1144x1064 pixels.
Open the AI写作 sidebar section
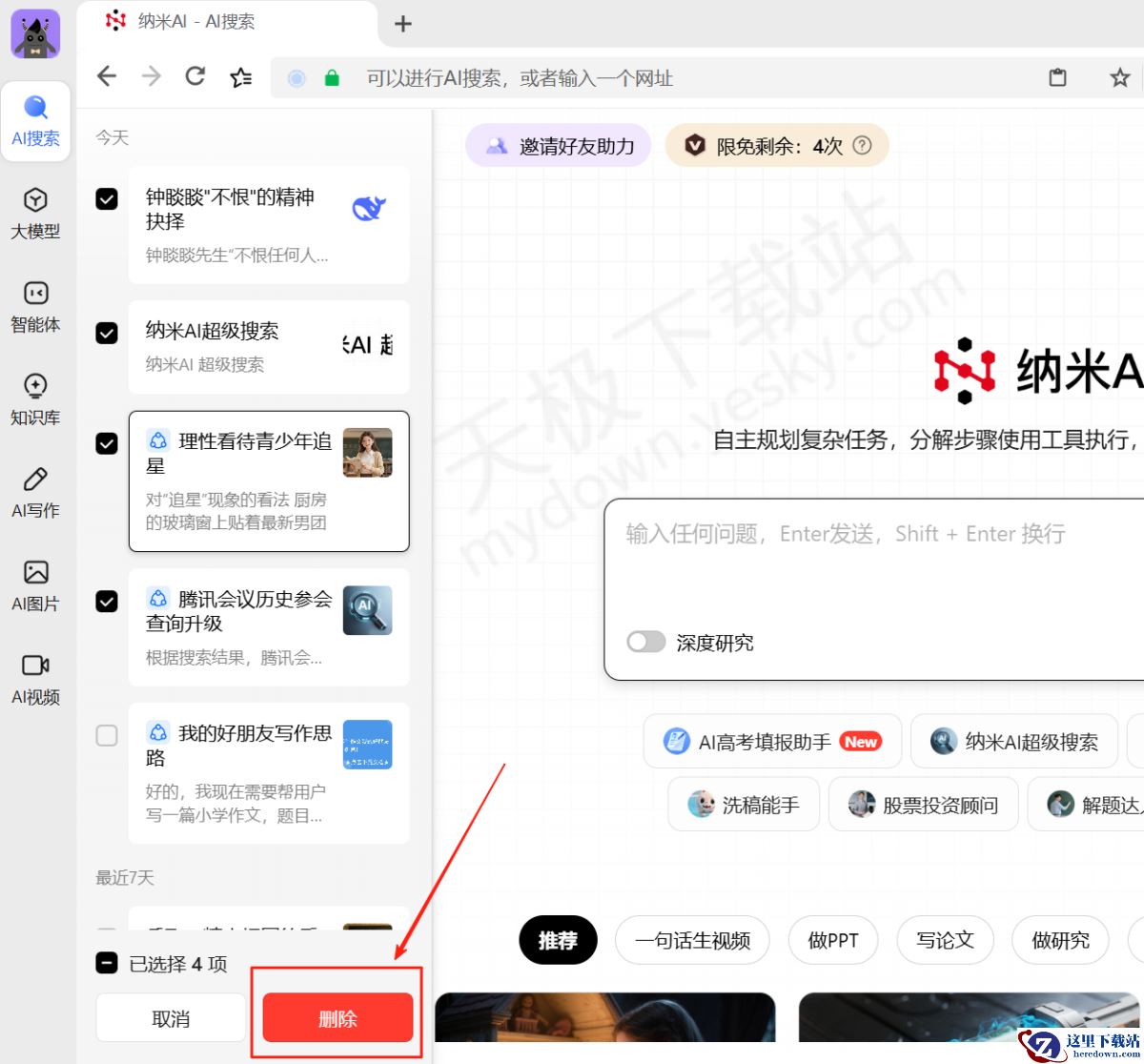[35, 493]
